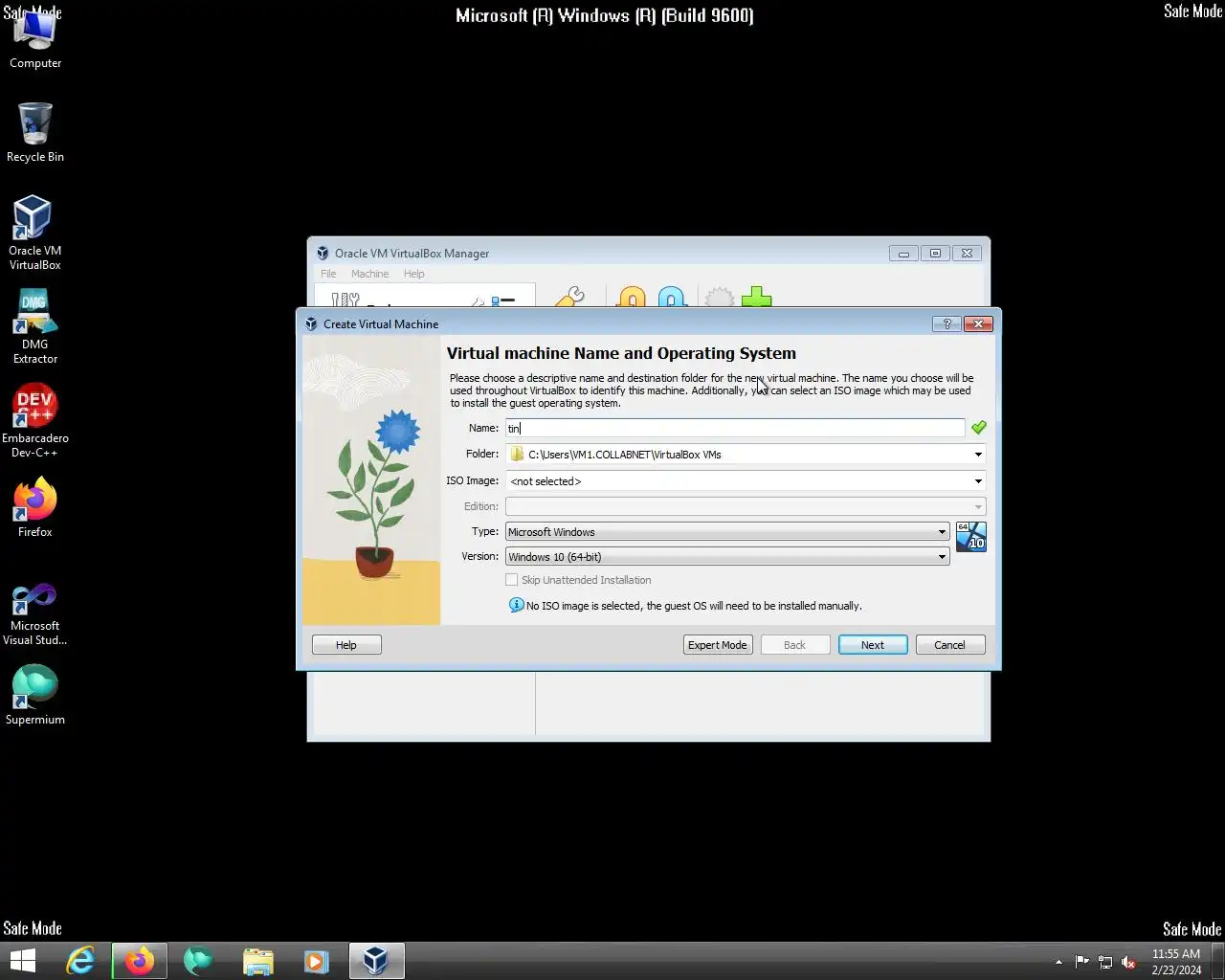Click the Help button in dialog
This screenshot has width=1225, height=980.
pos(346,645)
